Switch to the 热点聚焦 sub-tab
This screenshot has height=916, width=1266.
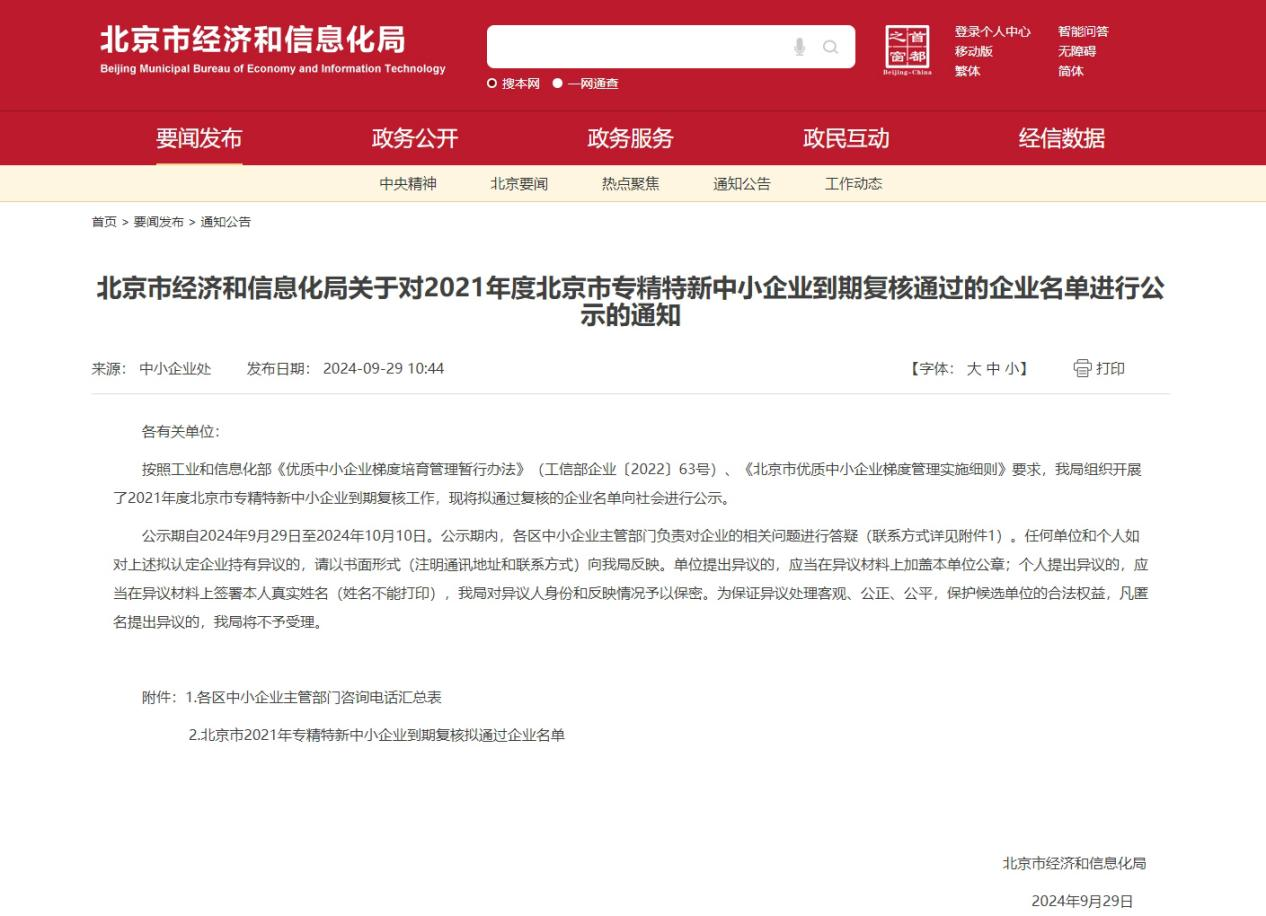(x=630, y=184)
